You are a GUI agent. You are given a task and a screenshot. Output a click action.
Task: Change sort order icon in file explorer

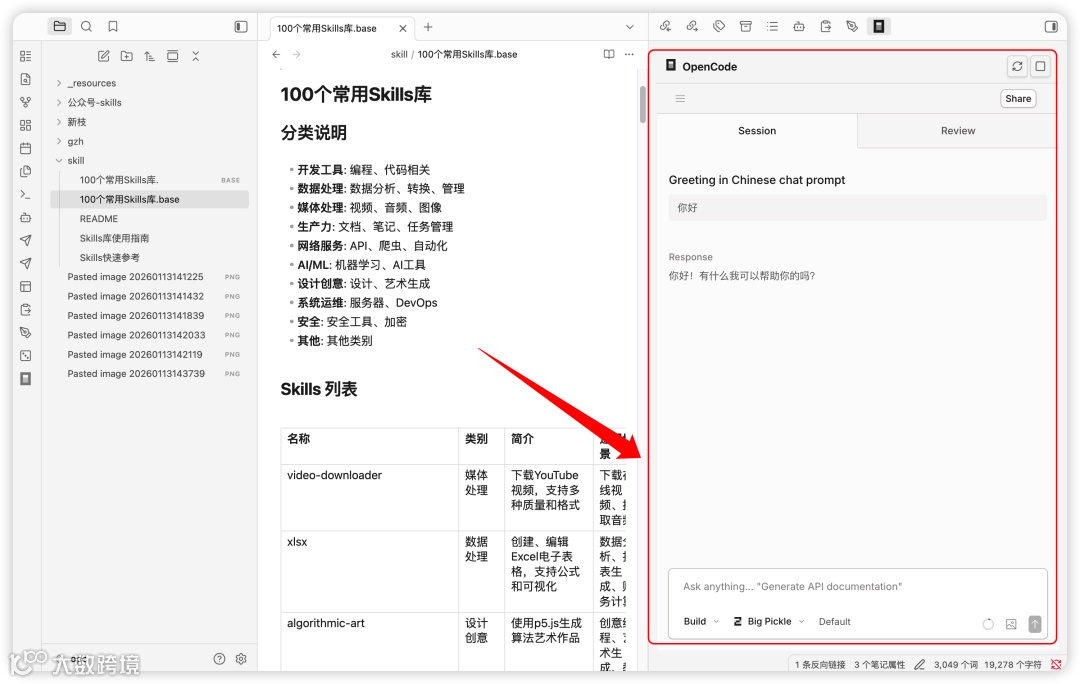click(x=149, y=56)
